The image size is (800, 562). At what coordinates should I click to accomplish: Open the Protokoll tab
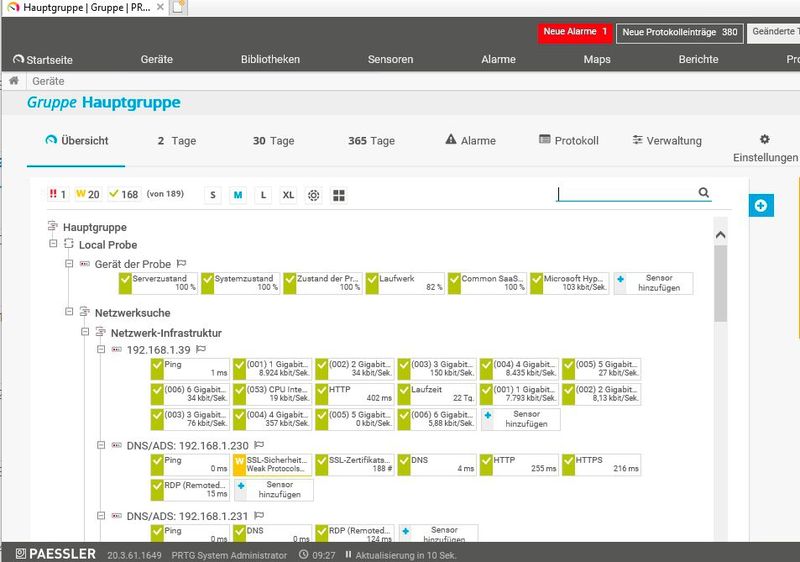(569, 140)
